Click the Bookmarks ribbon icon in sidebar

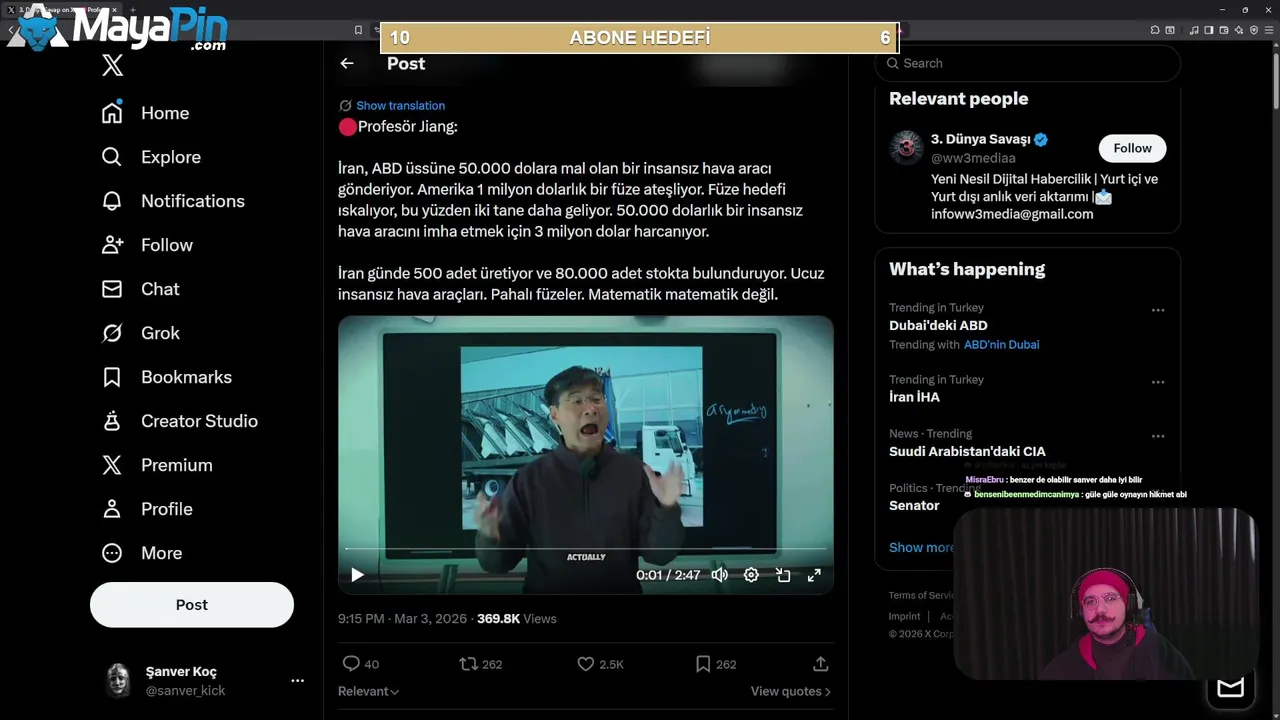click(x=112, y=377)
